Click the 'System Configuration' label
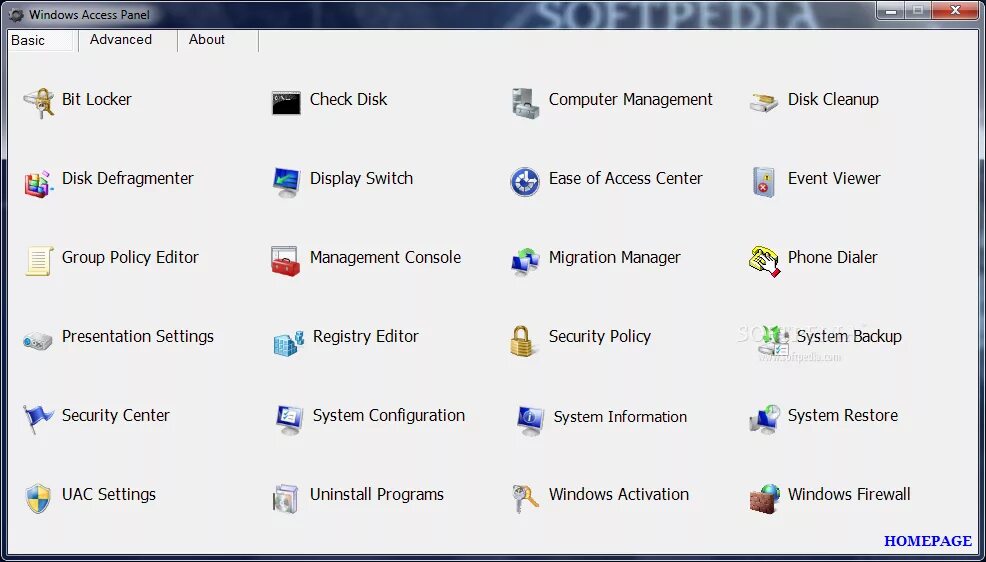Viewport: 986px width, 562px height. pyautogui.click(x=389, y=416)
